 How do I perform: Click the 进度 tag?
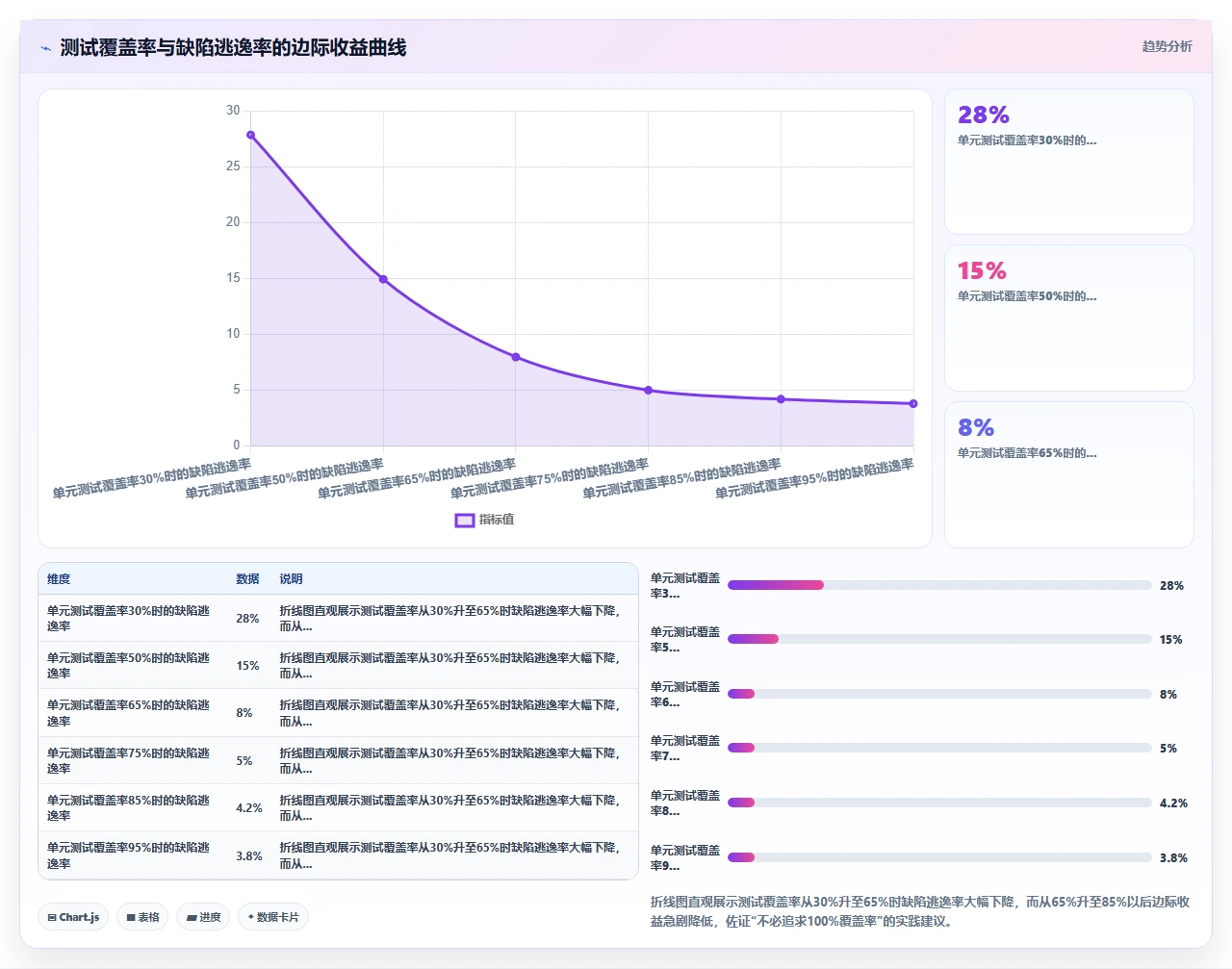click(203, 917)
